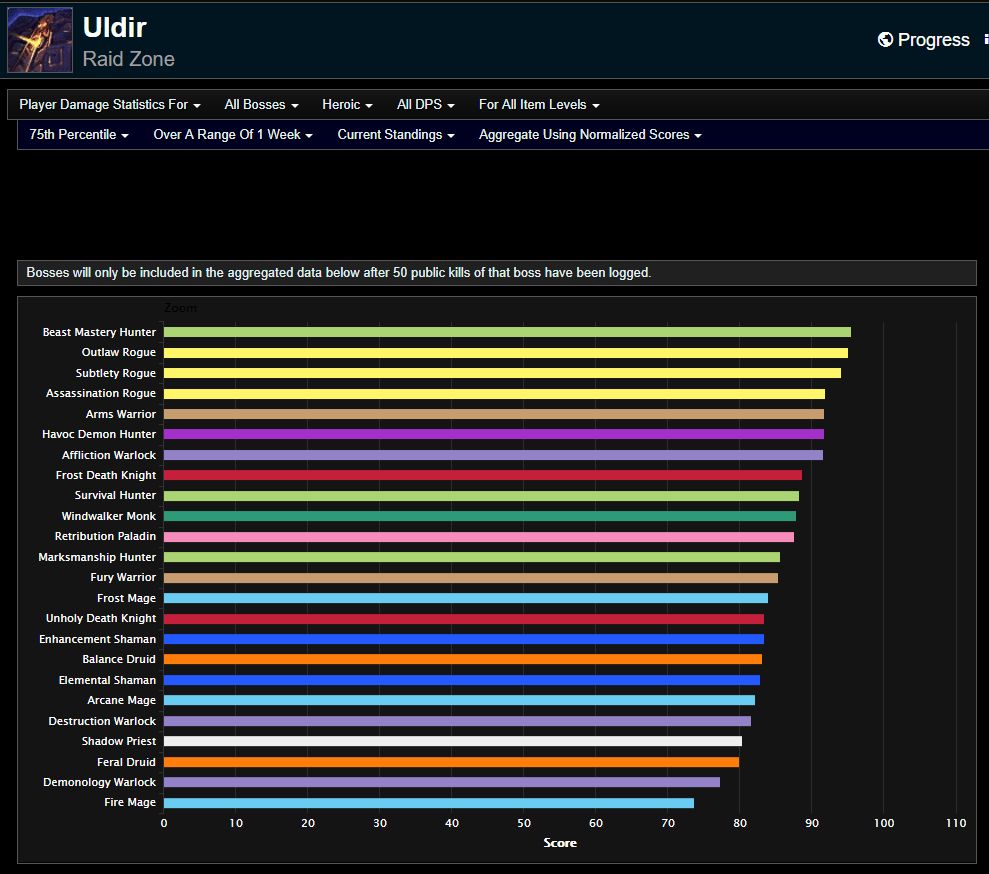Click the Zoom control above the chart
The width and height of the screenshot is (989, 874).
pos(180,307)
